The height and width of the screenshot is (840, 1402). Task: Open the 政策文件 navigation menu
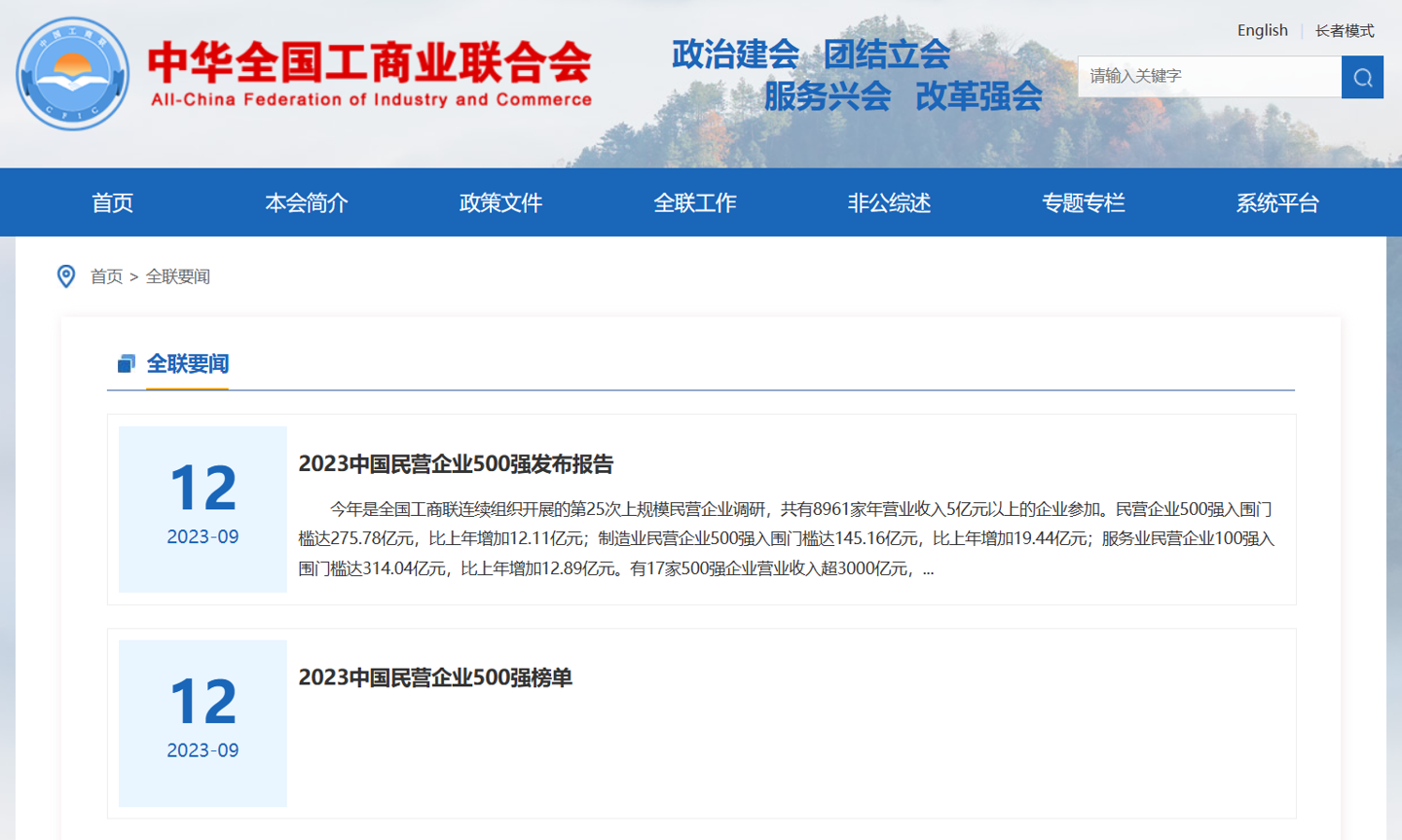tap(500, 202)
